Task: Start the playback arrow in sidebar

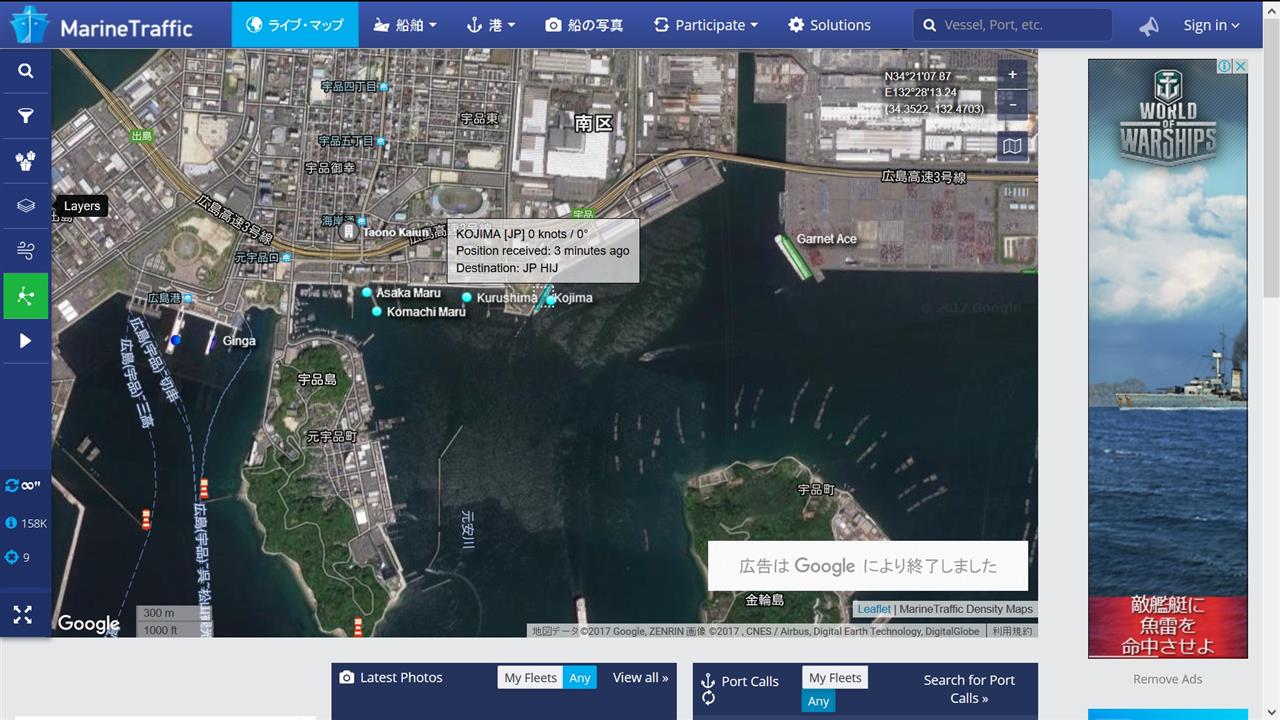Action: point(26,341)
